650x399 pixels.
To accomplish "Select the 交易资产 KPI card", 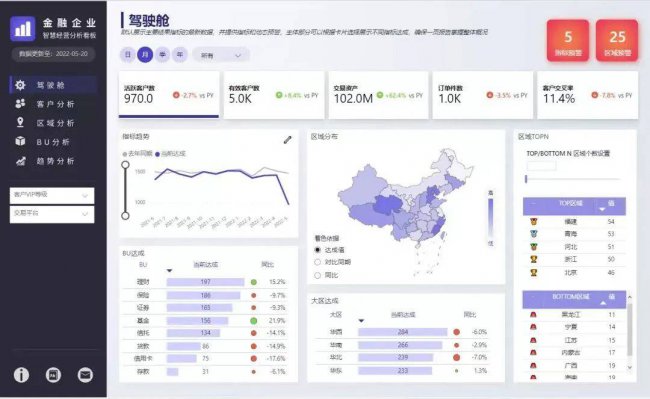I will 378,95.
